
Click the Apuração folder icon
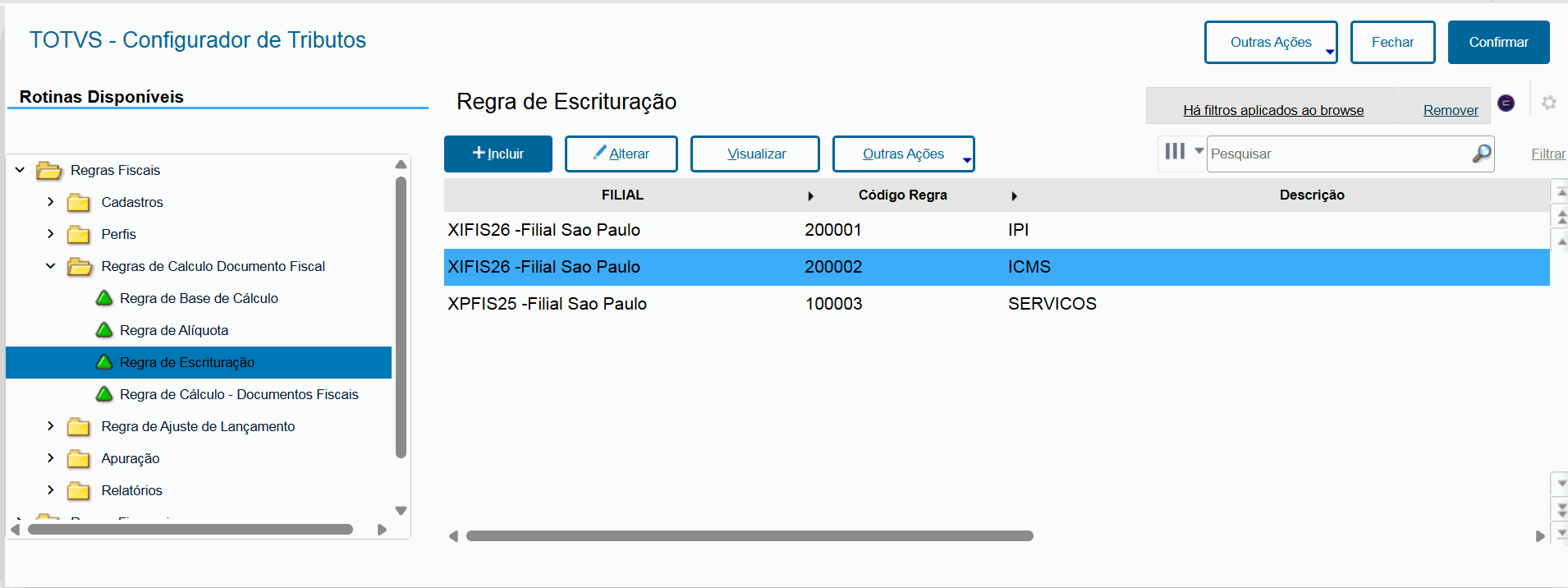click(79, 458)
